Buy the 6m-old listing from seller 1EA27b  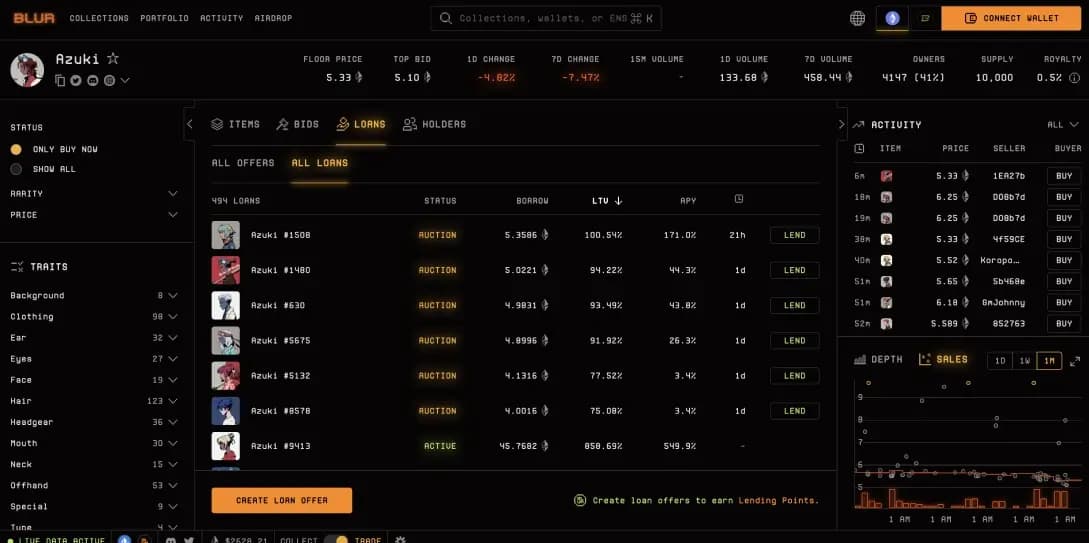[x=1064, y=176]
